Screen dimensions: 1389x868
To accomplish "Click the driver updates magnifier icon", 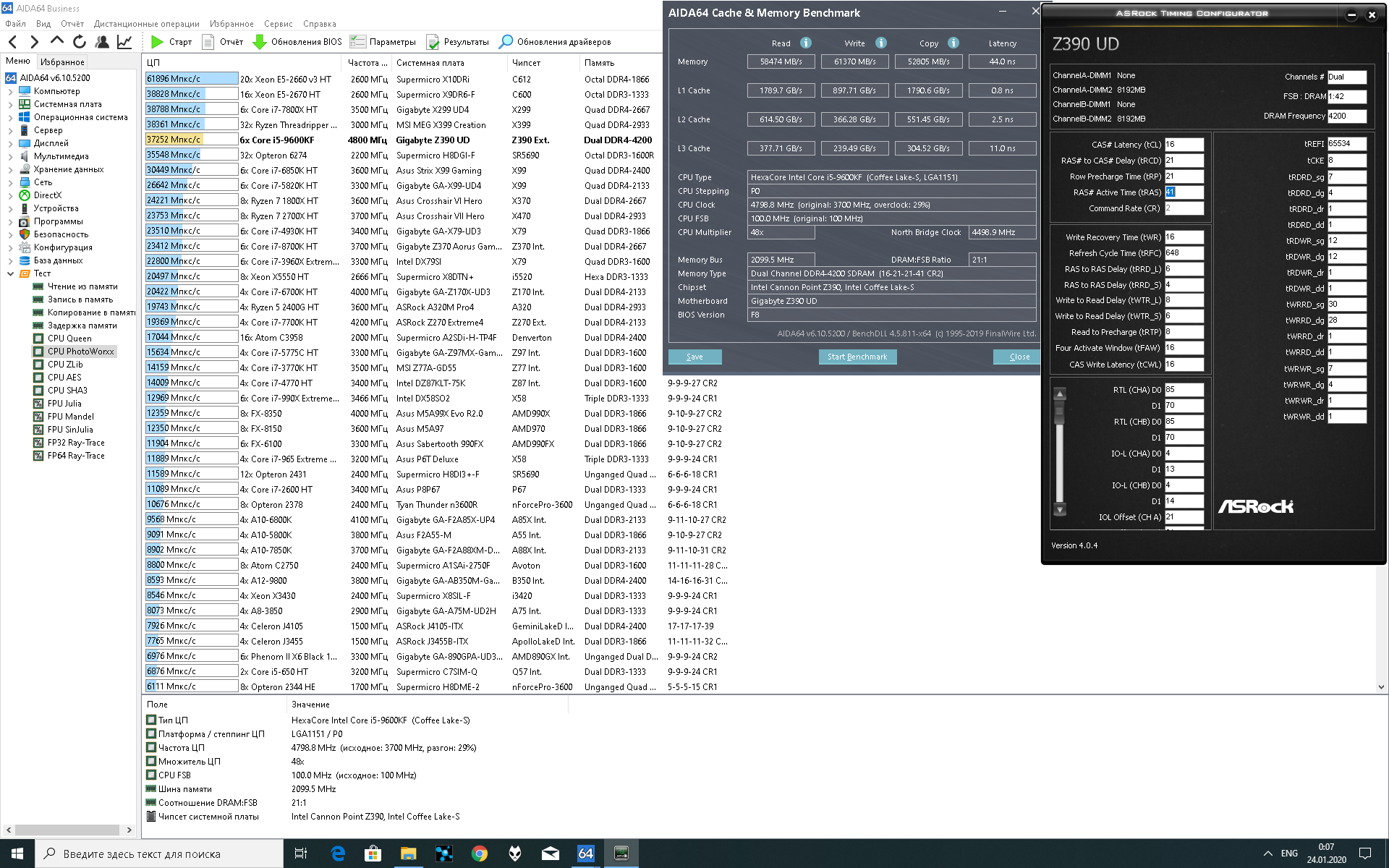I will 506,42.
